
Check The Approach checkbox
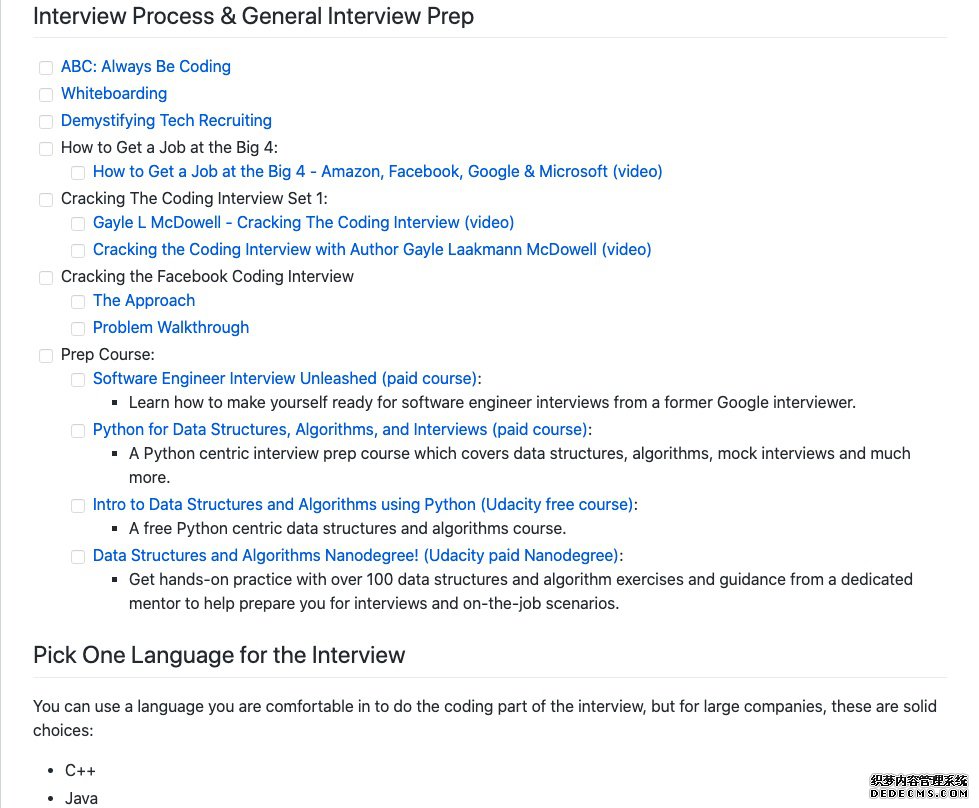[78, 302]
